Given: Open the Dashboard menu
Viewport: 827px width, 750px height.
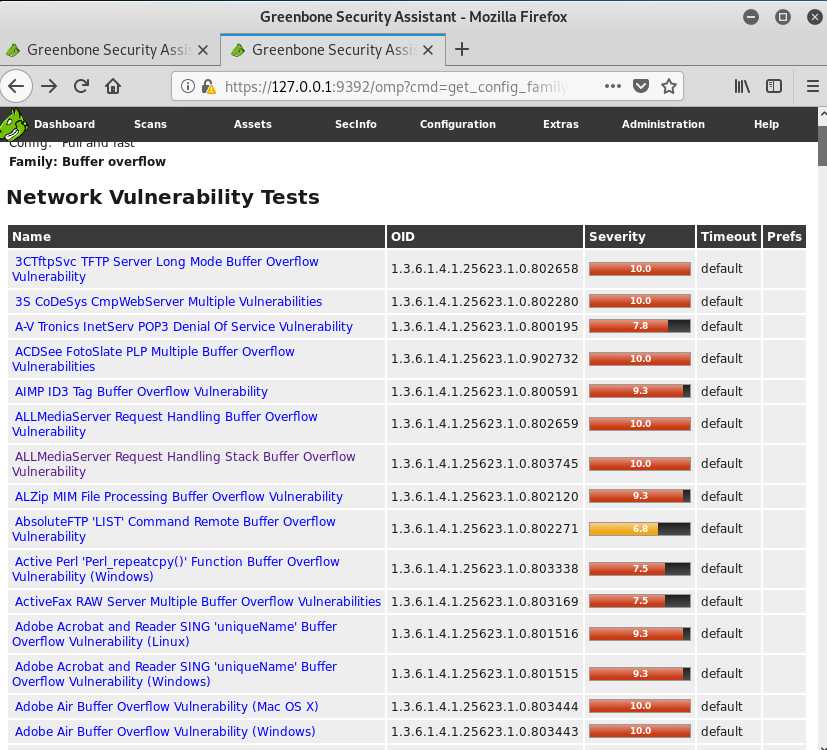Looking at the screenshot, I should click(64, 124).
